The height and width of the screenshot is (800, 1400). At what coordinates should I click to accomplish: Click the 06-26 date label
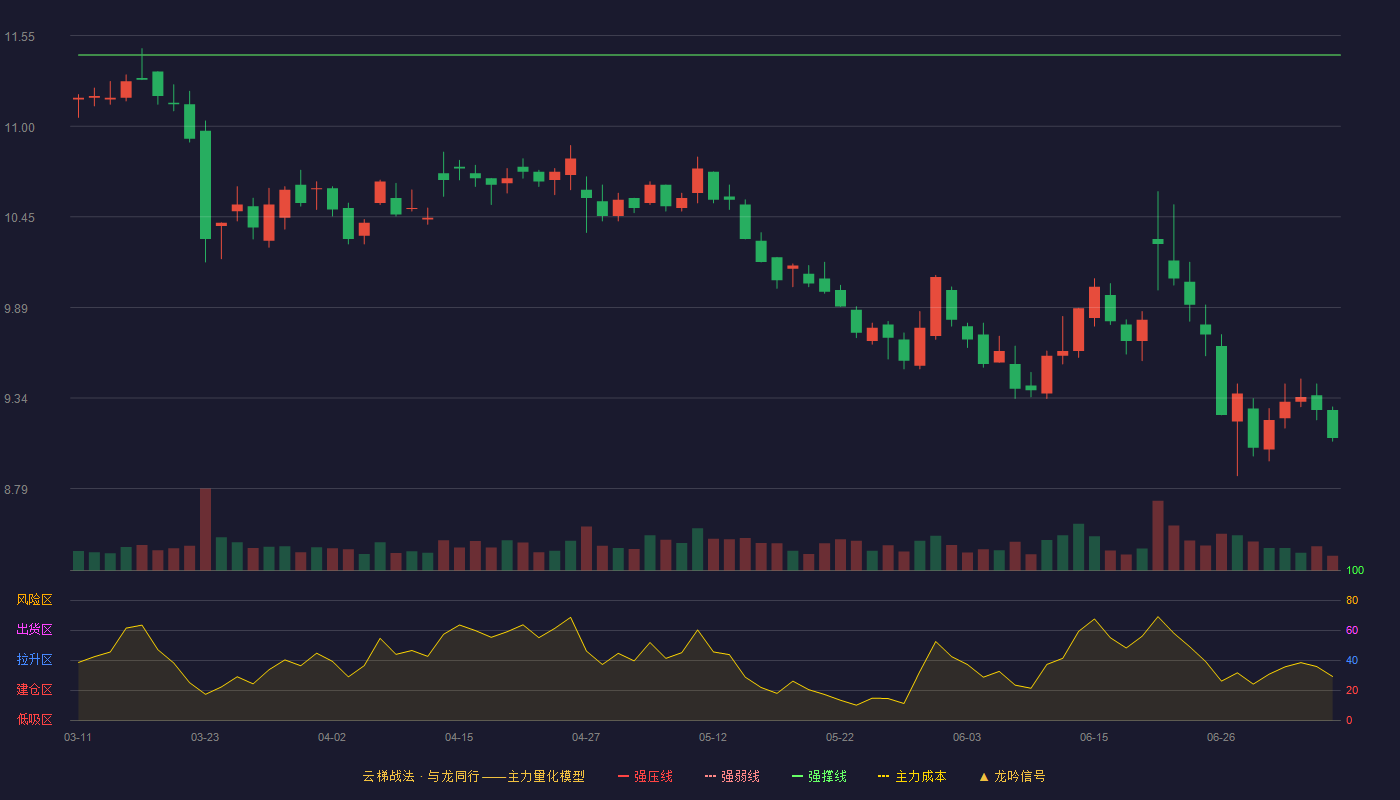click(1221, 737)
